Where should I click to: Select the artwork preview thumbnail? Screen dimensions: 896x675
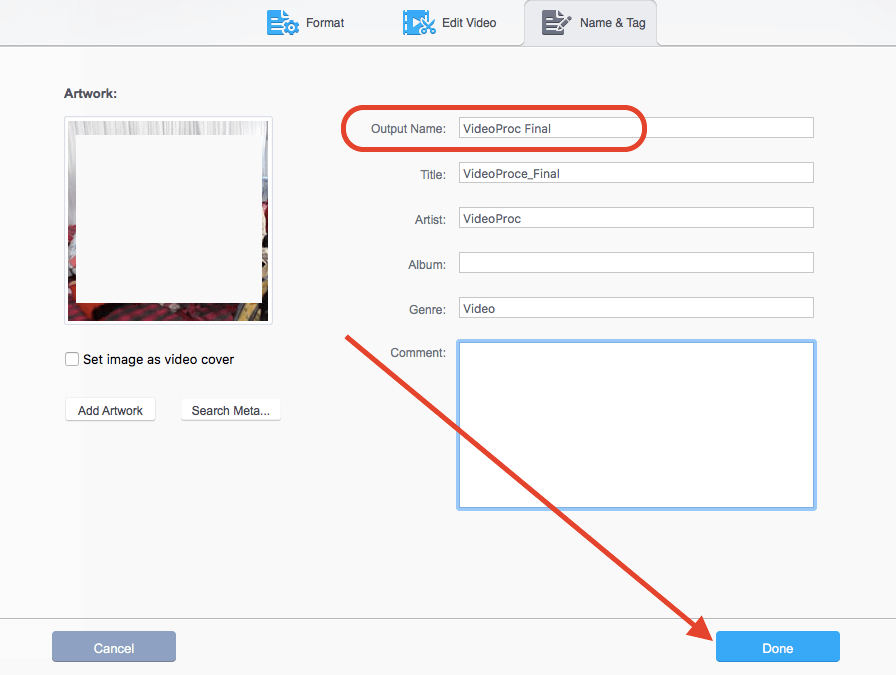click(169, 221)
